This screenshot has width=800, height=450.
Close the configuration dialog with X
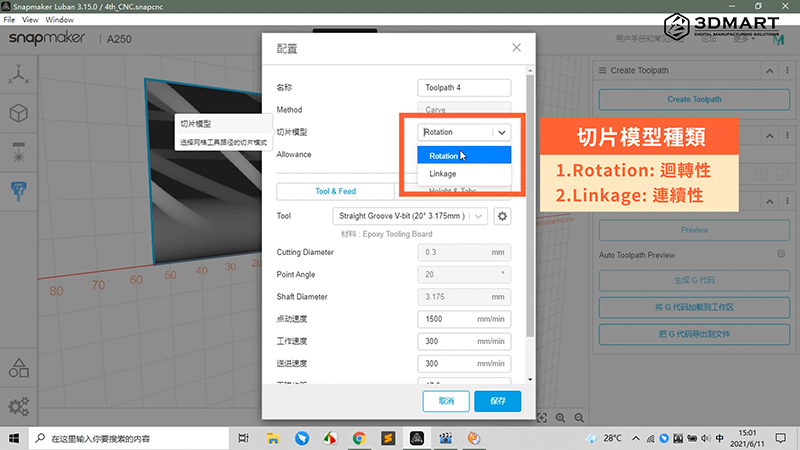coord(516,48)
